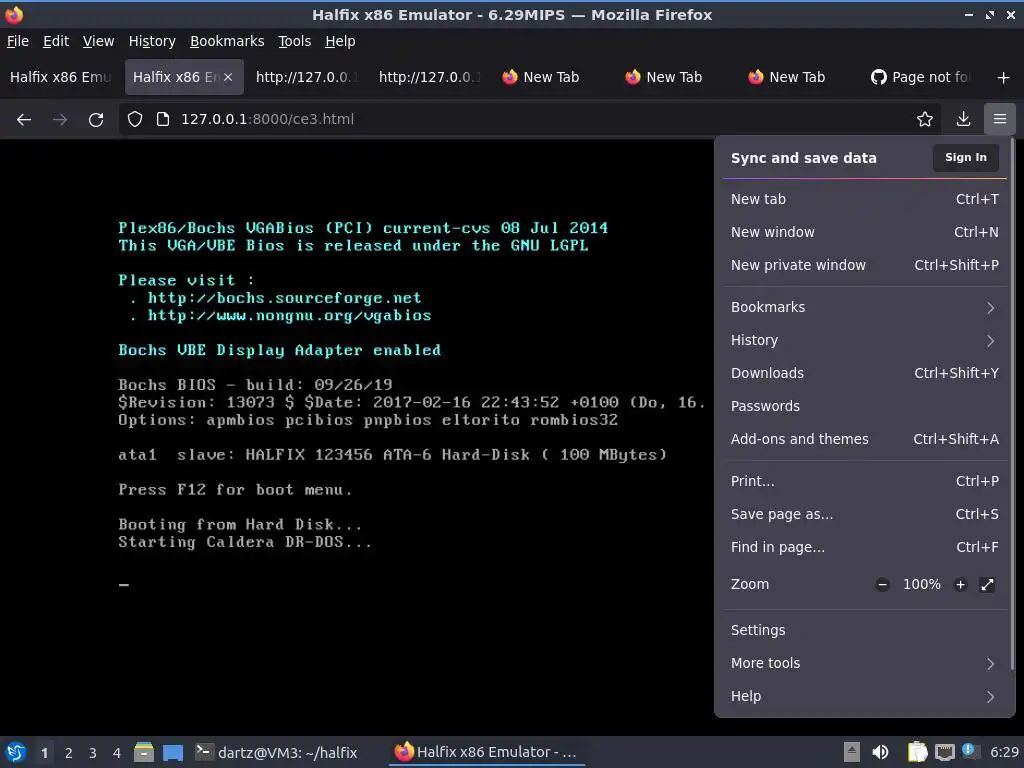Expand the More tools submenu
1024x768 pixels.
point(865,663)
